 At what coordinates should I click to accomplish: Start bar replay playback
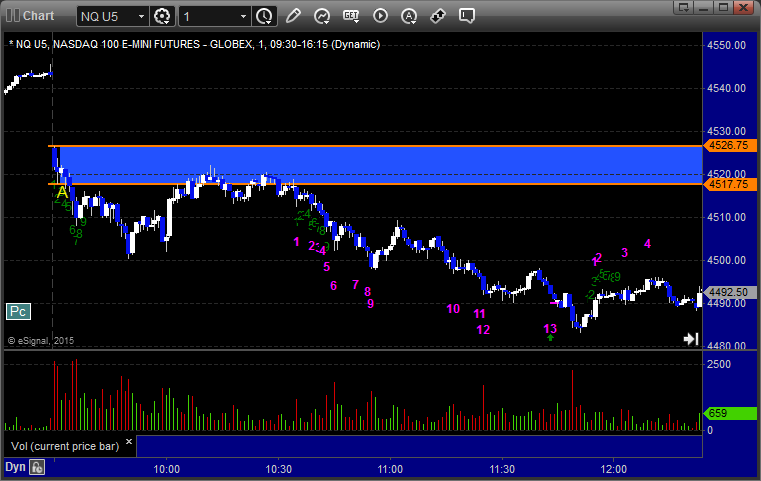tap(380, 16)
